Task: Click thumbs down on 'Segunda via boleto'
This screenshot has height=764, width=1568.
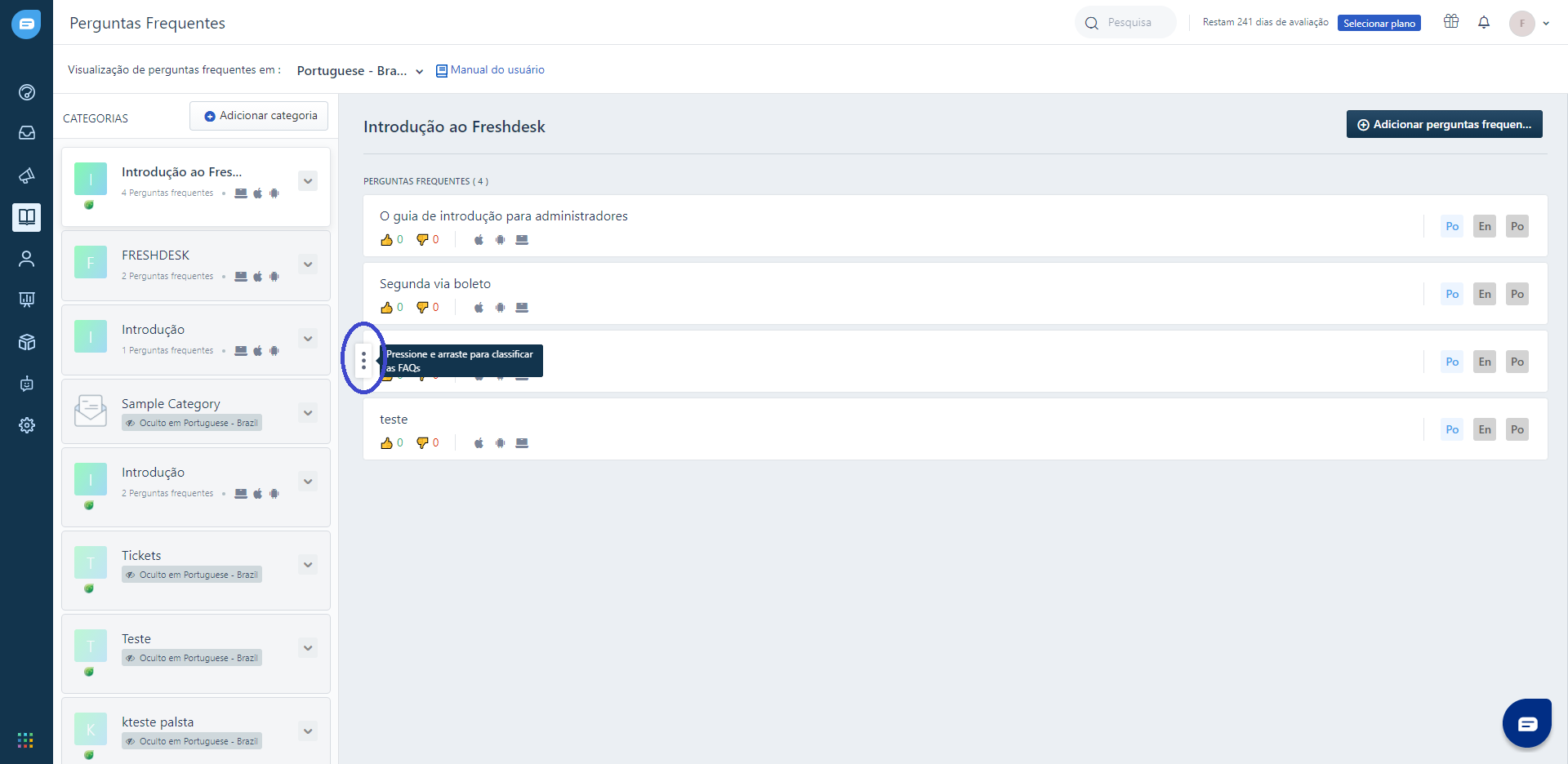Action: 422,307
